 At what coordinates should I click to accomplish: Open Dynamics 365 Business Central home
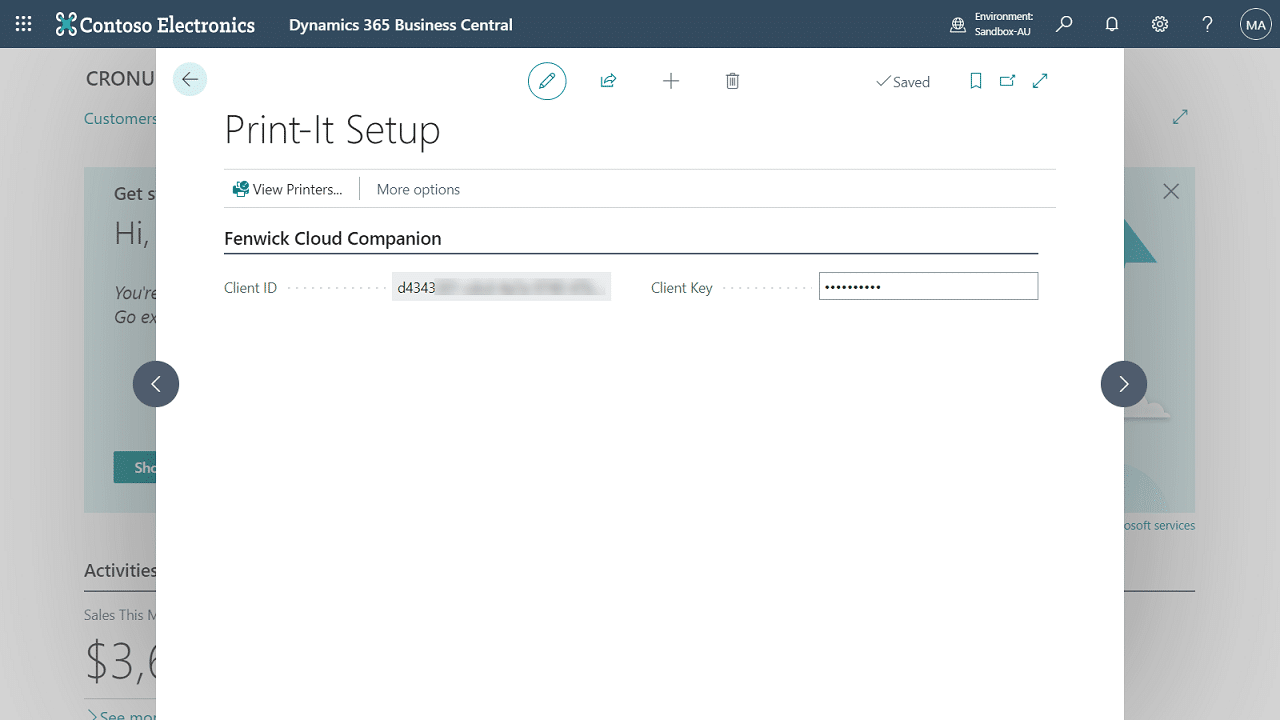click(x=400, y=24)
